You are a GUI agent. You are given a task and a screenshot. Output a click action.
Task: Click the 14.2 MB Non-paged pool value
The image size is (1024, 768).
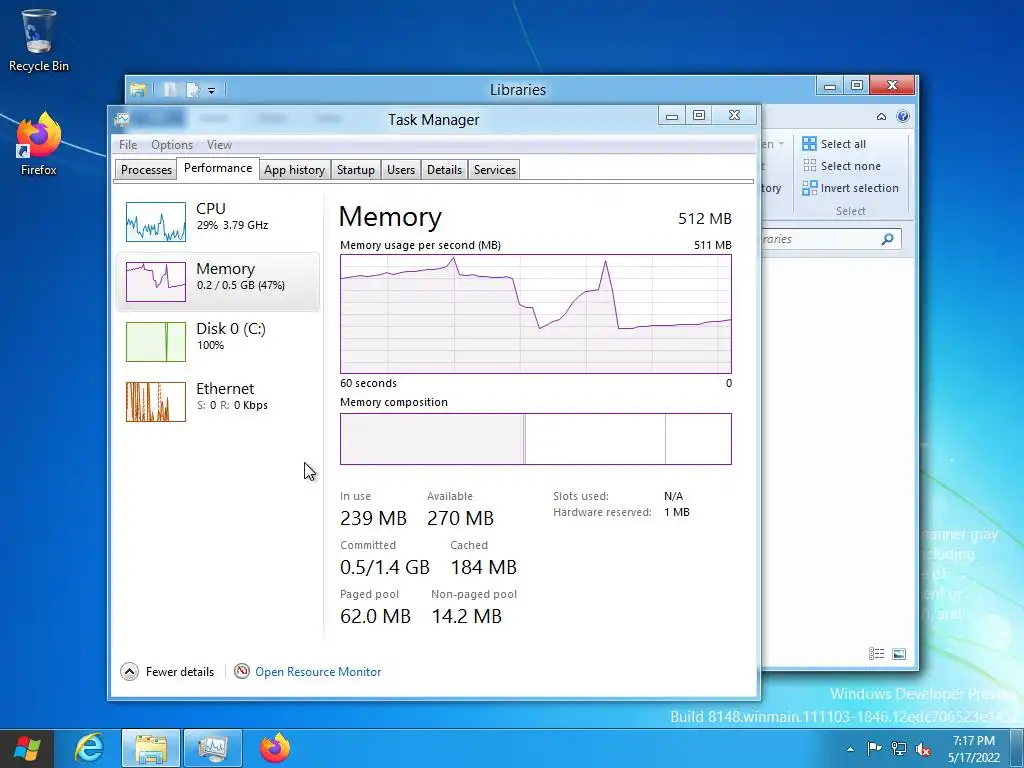[x=466, y=616]
